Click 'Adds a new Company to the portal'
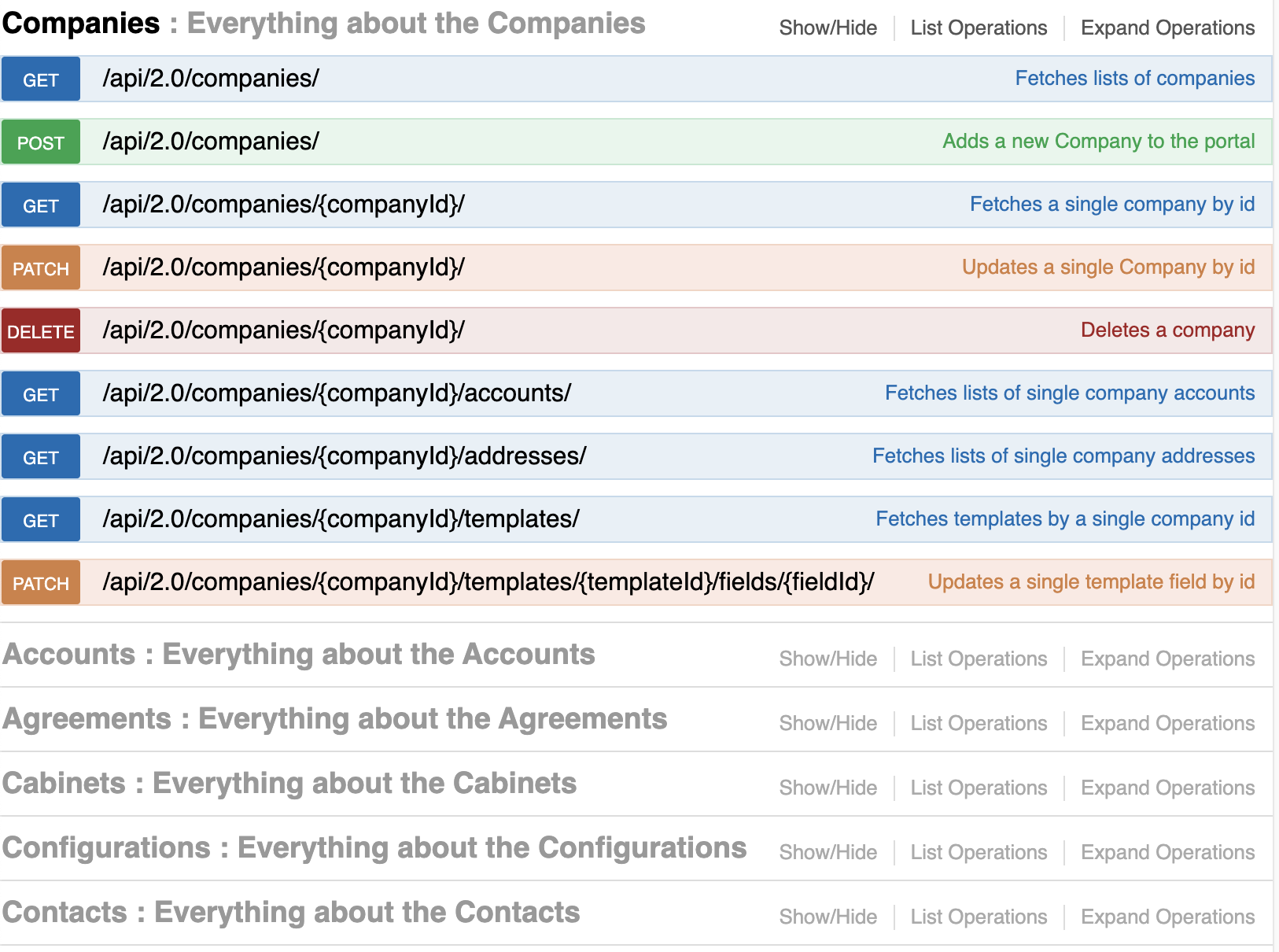The height and width of the screenshot is (952, 1279). [x=1098, y=142]
